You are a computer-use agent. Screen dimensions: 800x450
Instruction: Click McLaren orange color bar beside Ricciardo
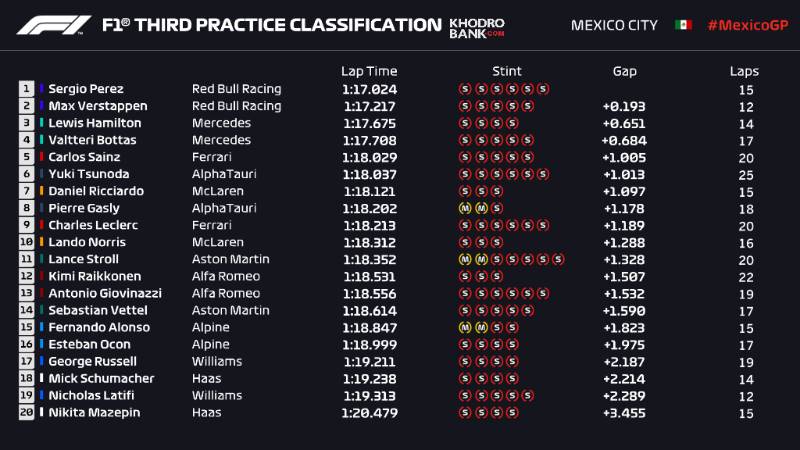point(41,191)
